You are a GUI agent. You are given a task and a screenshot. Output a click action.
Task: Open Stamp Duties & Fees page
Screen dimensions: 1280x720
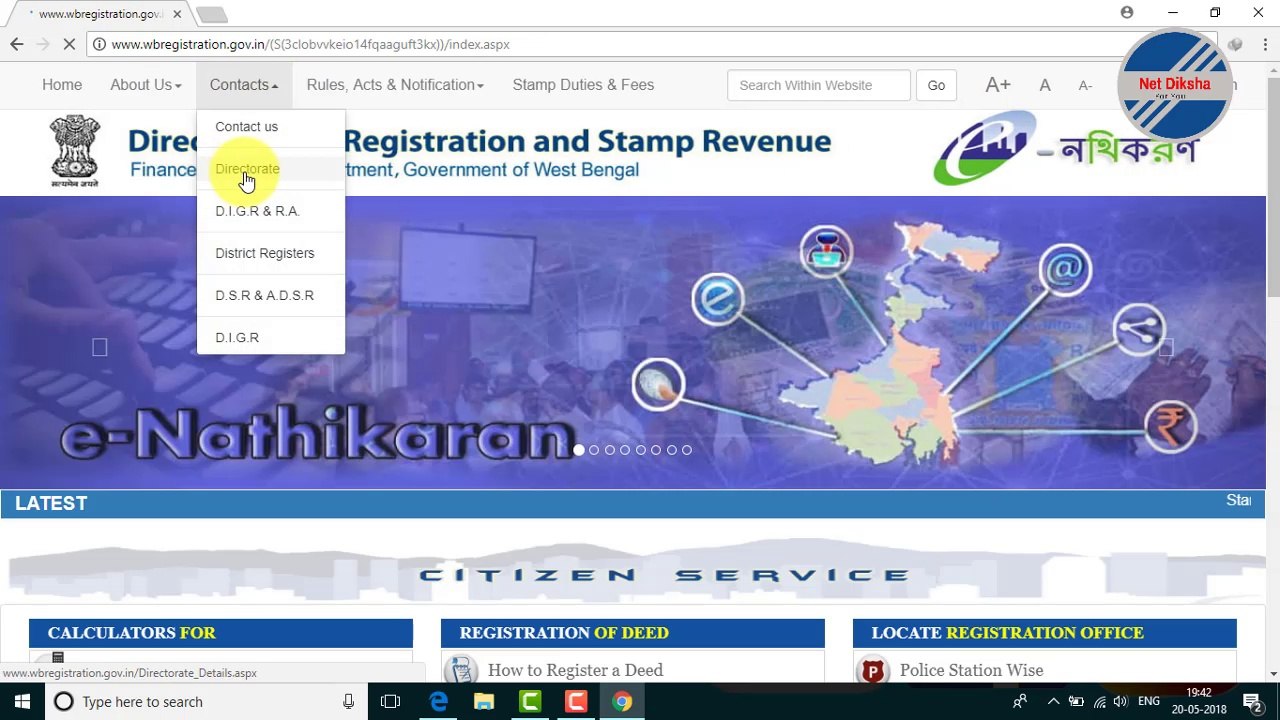pyautogui.click(x=583, y=85)
